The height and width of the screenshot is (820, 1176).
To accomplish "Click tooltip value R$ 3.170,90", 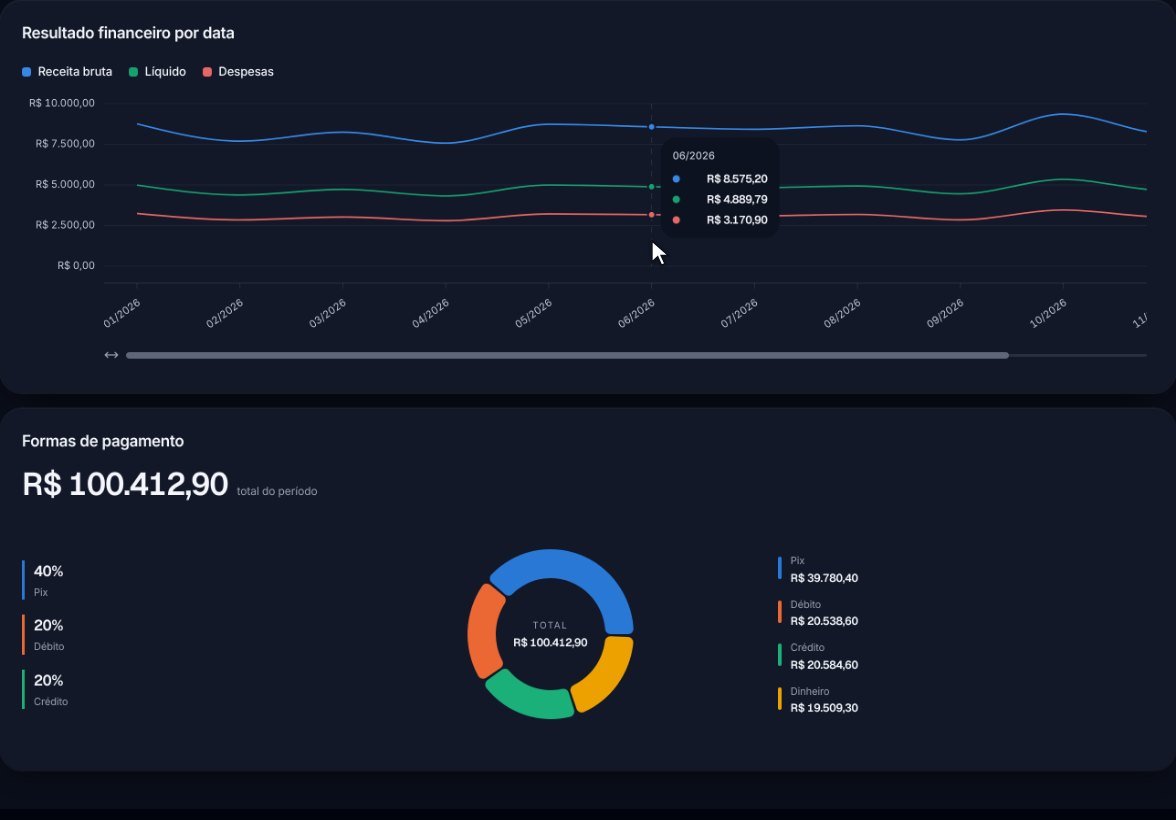I will point(736,220).
